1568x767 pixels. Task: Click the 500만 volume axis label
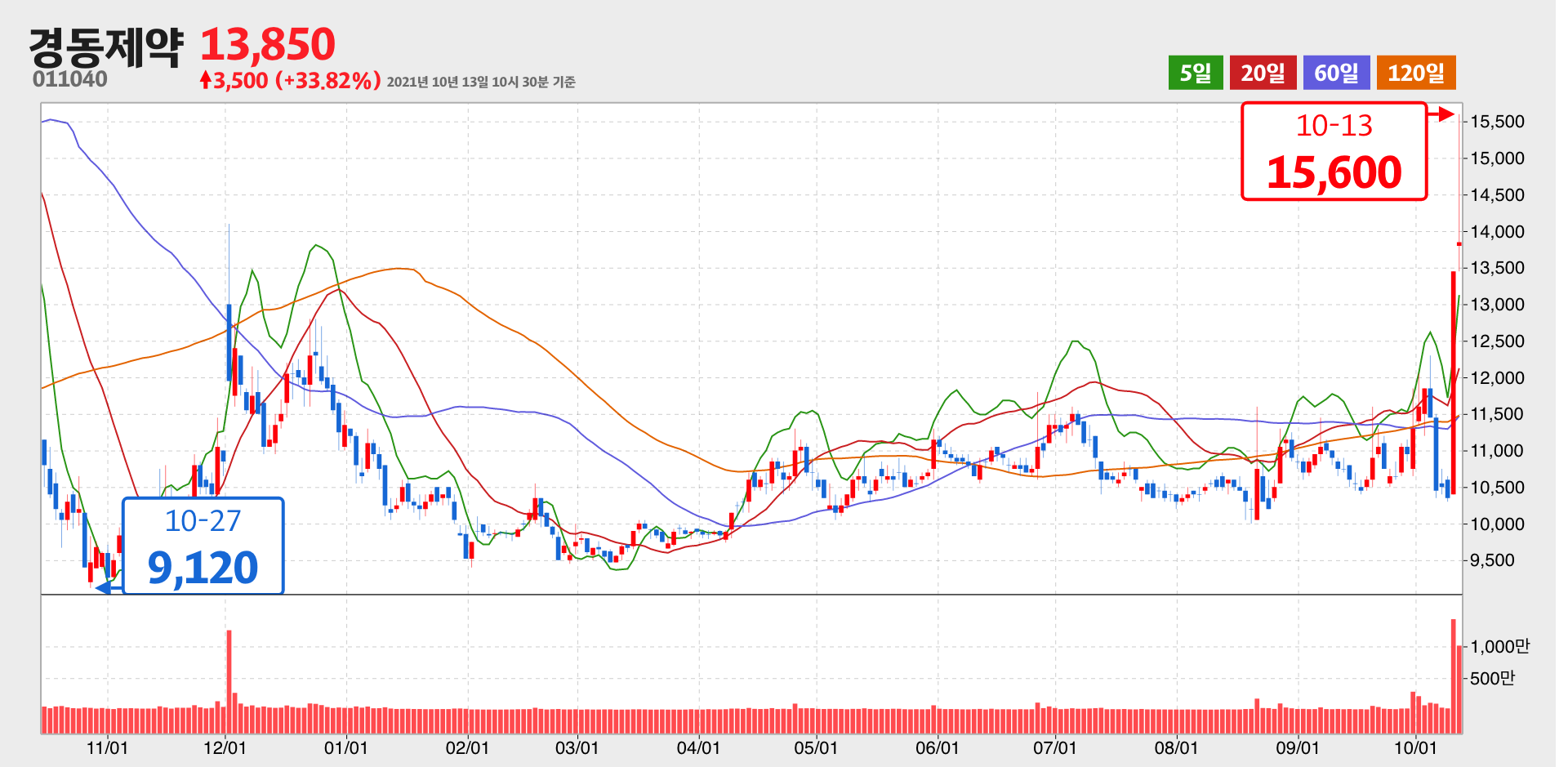click(x=1492, y=679)
